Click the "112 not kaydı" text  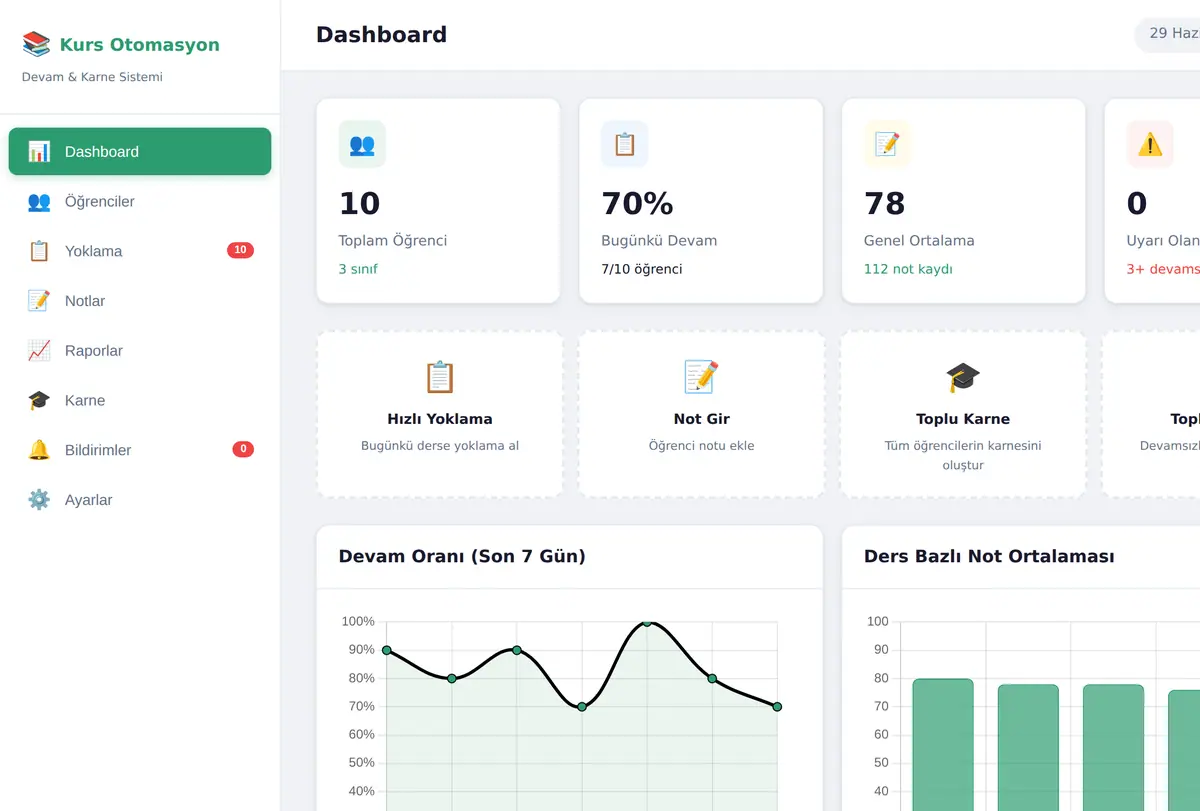click(908, 269)
